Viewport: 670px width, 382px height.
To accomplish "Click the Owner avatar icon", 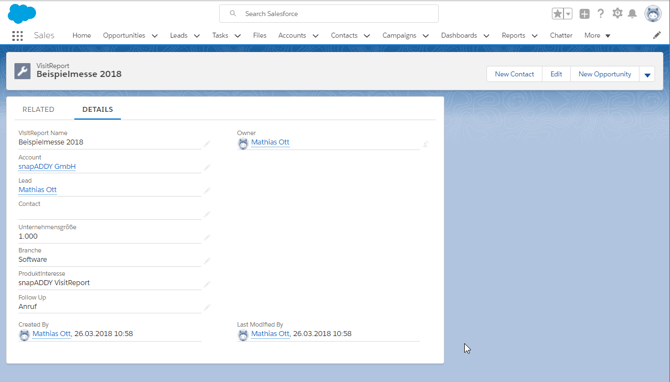I will coord(243,144).
